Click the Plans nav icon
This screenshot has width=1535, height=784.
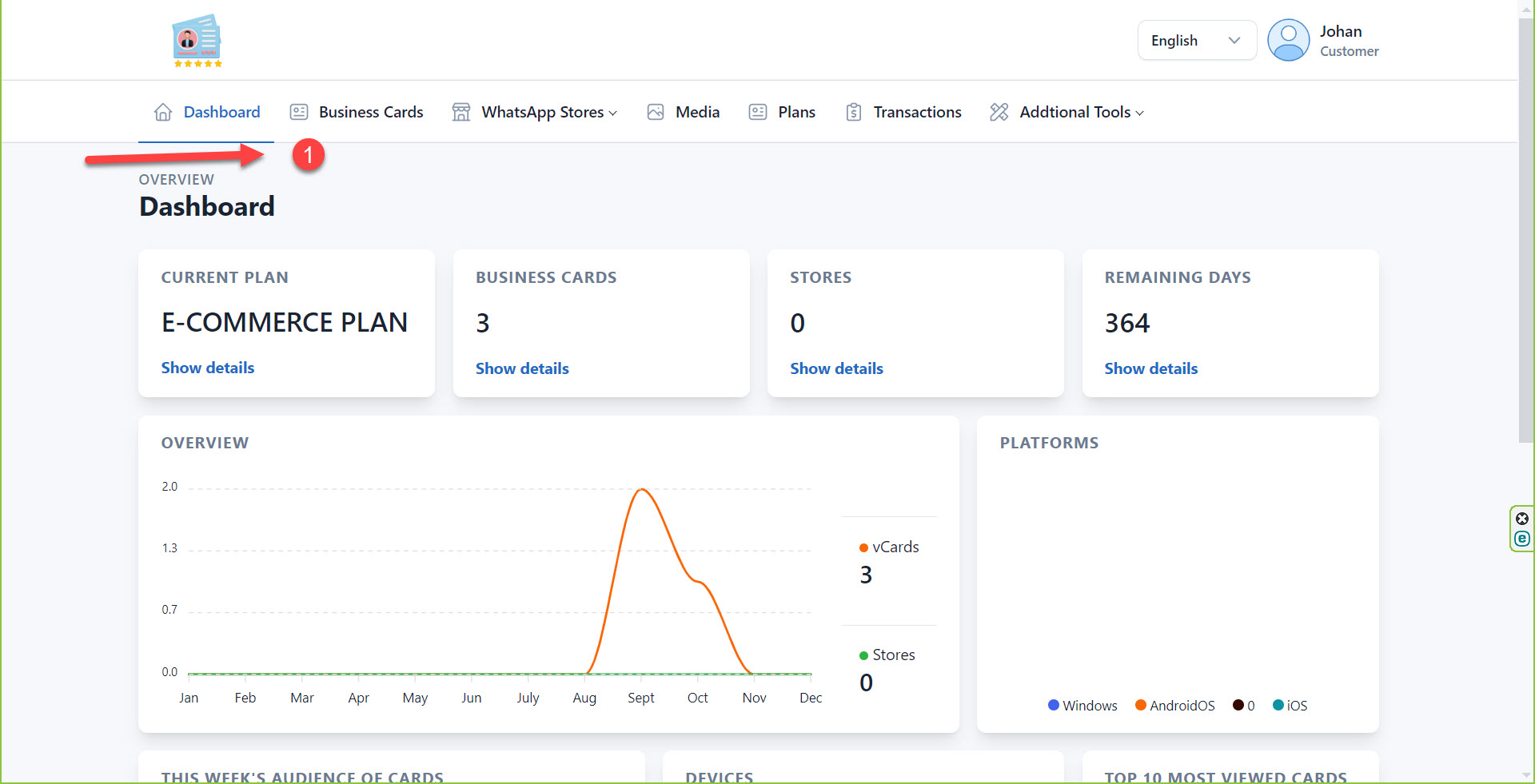click(758, 113)
